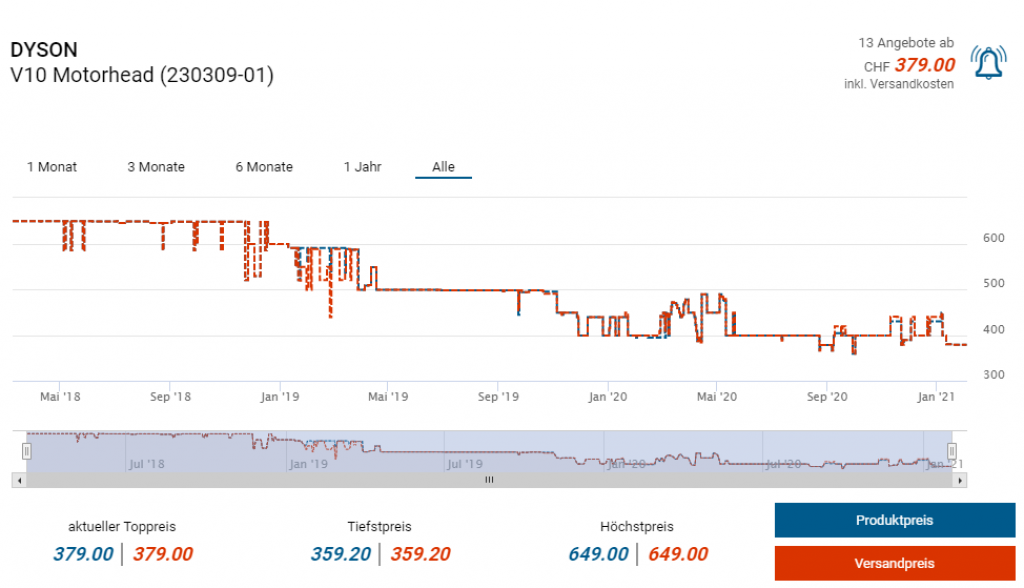Click the navigator's right range handle
1024x588 pixels.
pyautogui.click(x=952, y=451)
